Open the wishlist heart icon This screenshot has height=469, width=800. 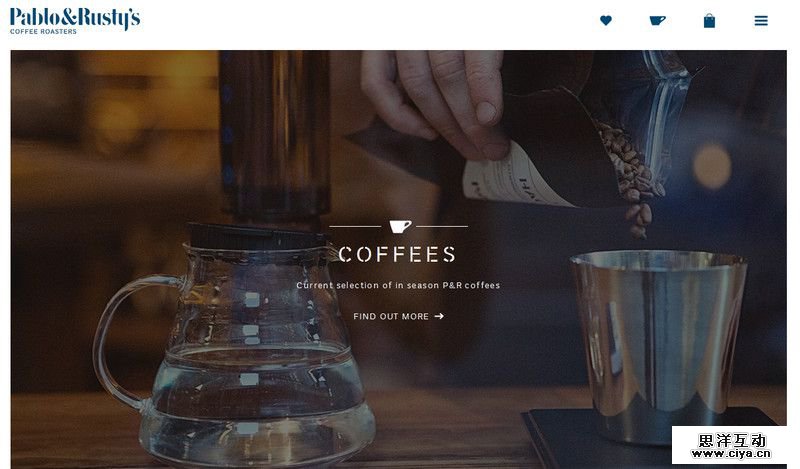[606, 20]
